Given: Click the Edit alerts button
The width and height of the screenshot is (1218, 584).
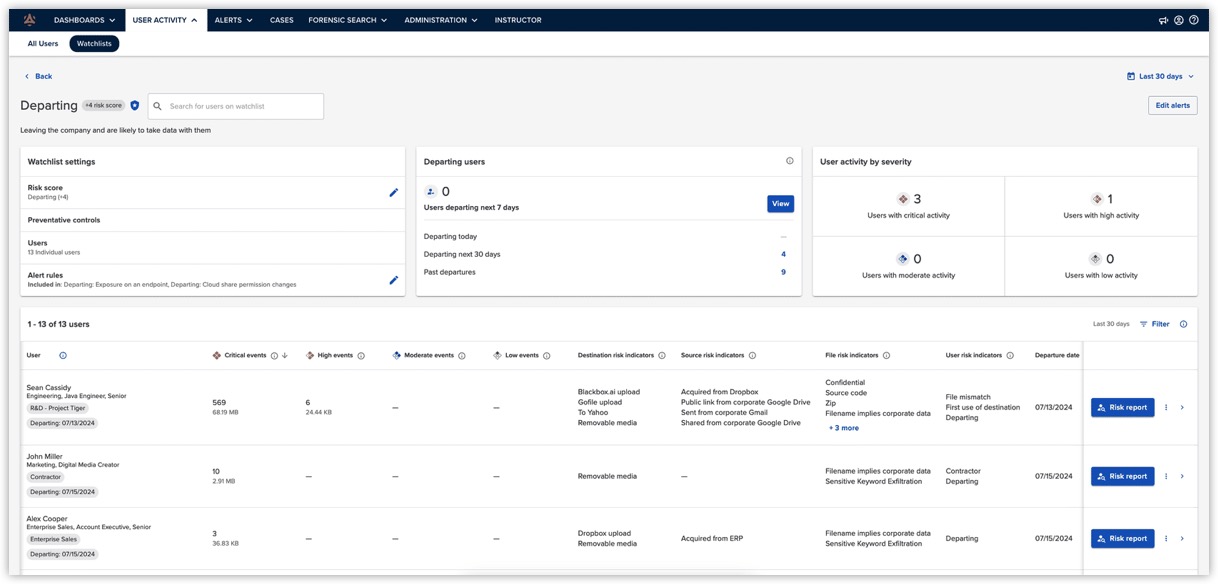Looking at the screenshot, I should pos(1172,106).
